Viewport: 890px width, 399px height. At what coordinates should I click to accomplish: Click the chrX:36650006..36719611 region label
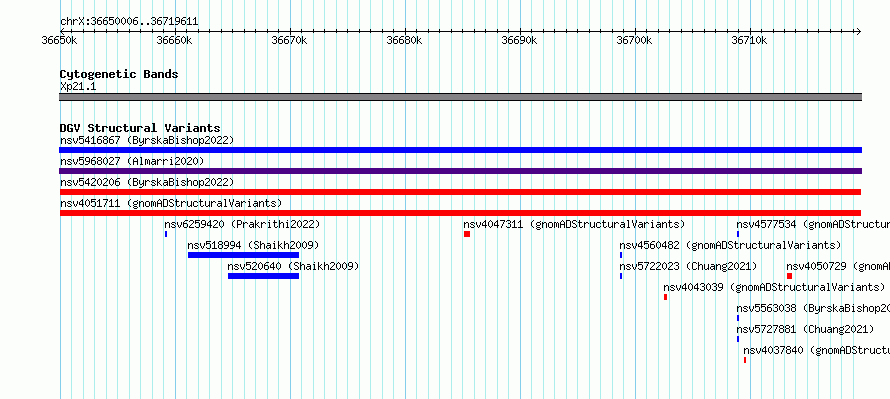tap(129, 22)
